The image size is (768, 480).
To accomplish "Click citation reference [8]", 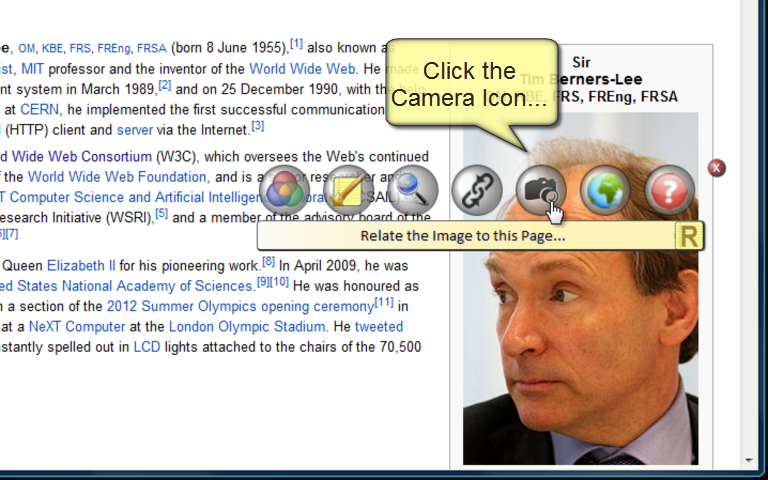I will tap(268, 262).
